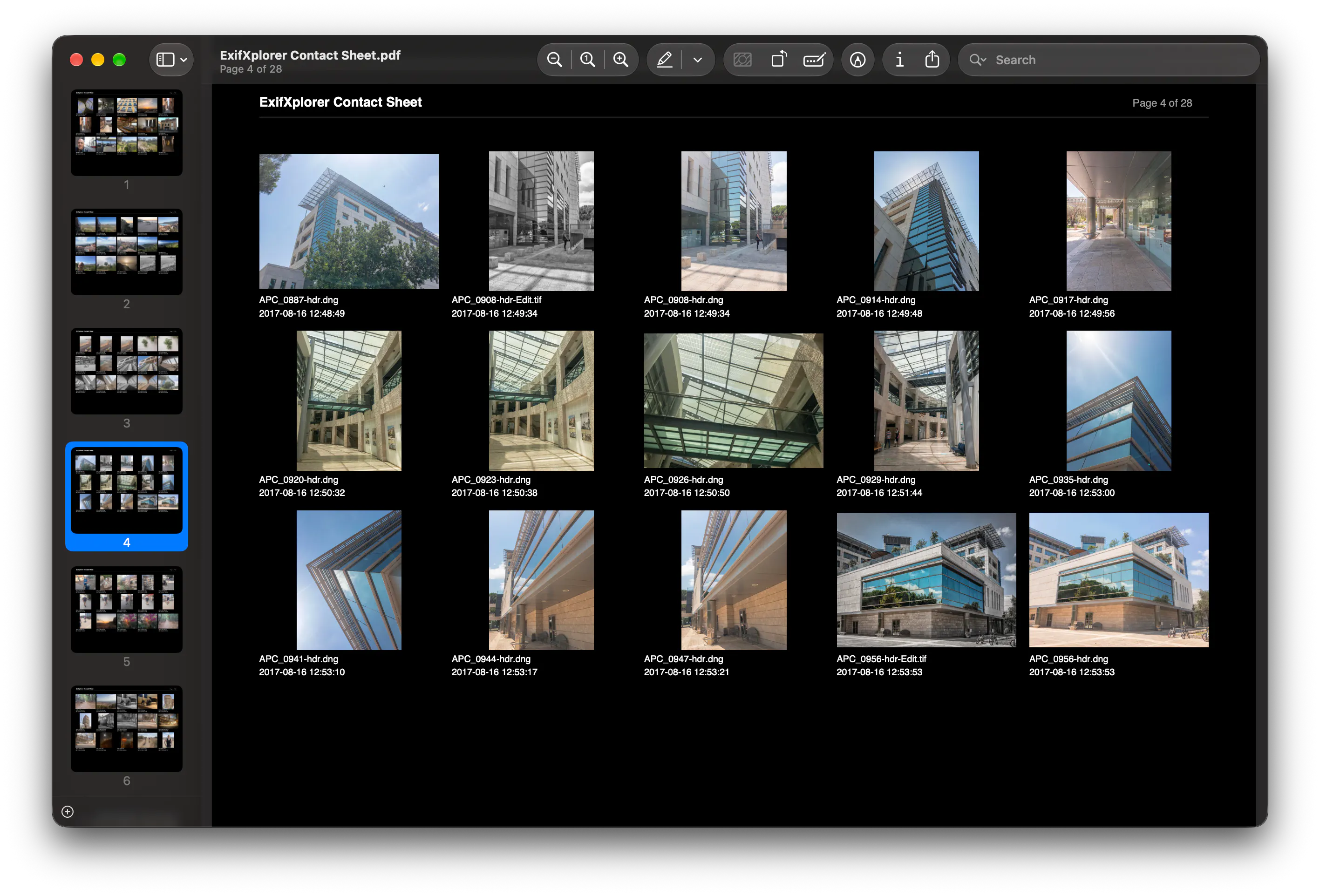Click the APC_0908-hdr-Edit.tif black-and-white photo
The width and height of the screenshot is (1320, 896).
(541, 221)
